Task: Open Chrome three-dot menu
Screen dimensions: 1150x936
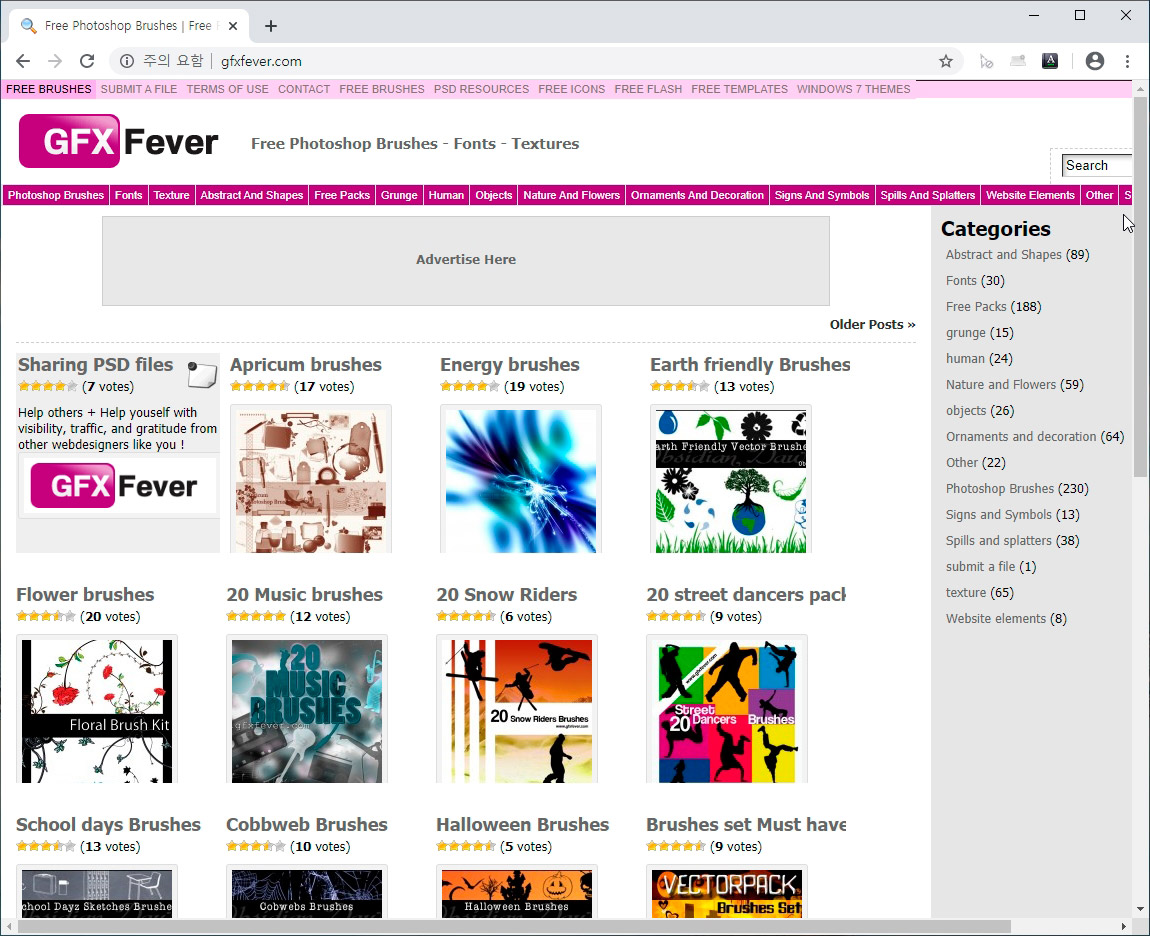Action: click(x=1127, y=62)
